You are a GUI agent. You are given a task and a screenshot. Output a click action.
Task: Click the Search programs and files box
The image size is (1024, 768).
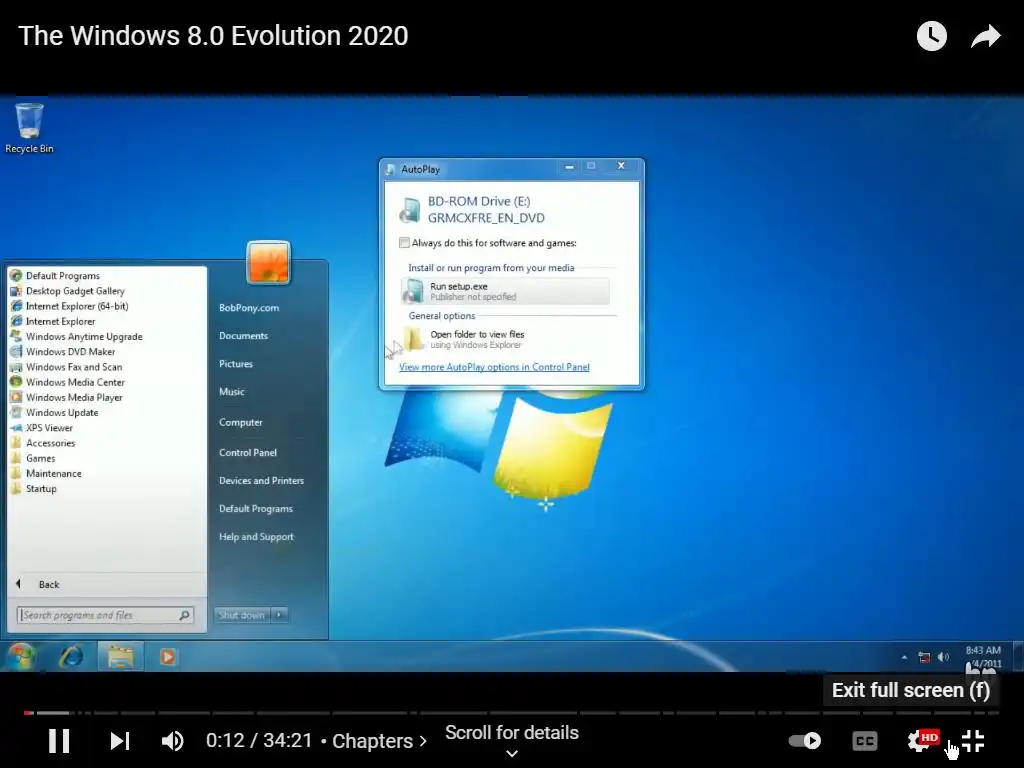coord(105,615)
